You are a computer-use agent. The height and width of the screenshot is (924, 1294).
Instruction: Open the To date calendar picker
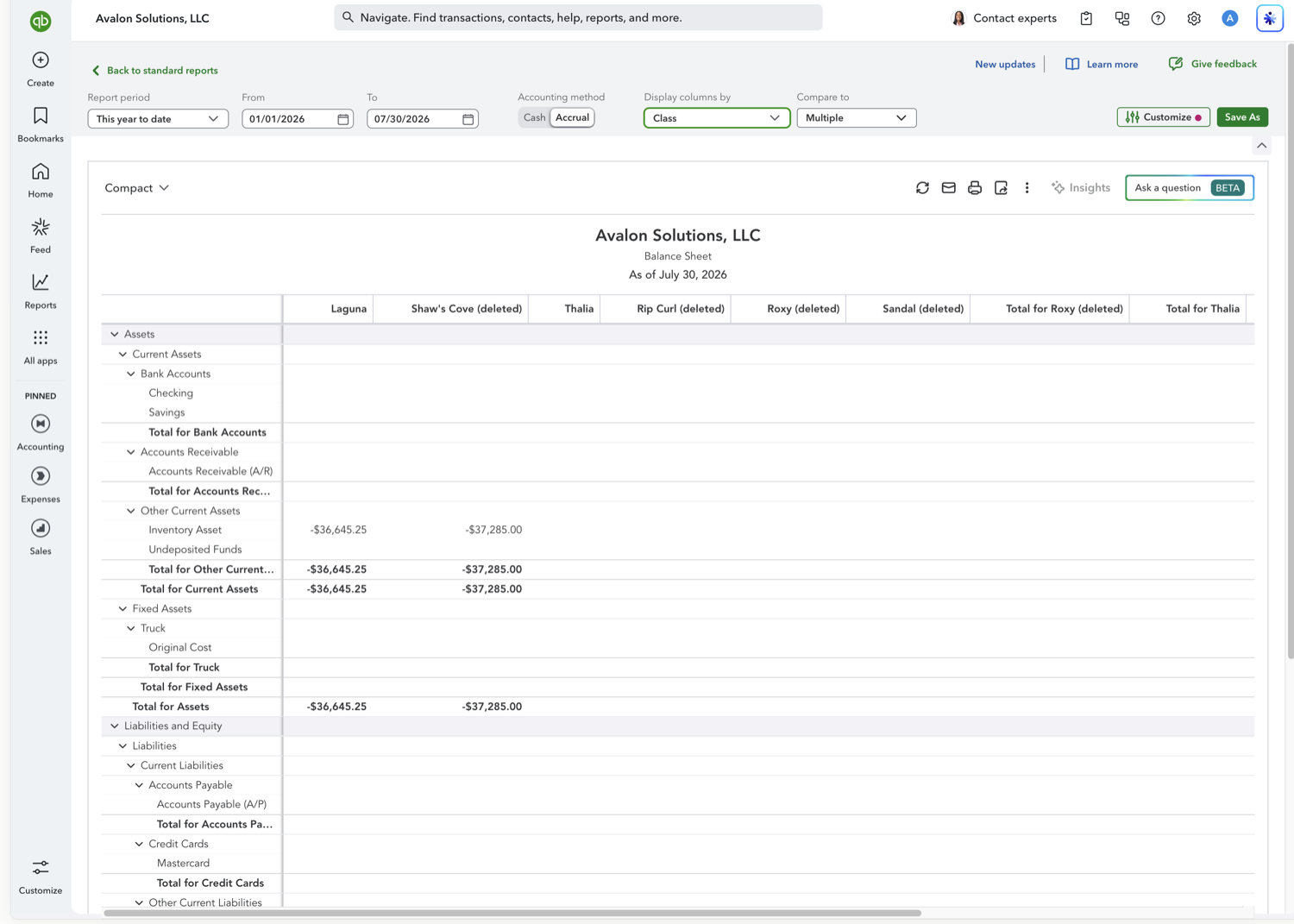[x=468, y=119]
